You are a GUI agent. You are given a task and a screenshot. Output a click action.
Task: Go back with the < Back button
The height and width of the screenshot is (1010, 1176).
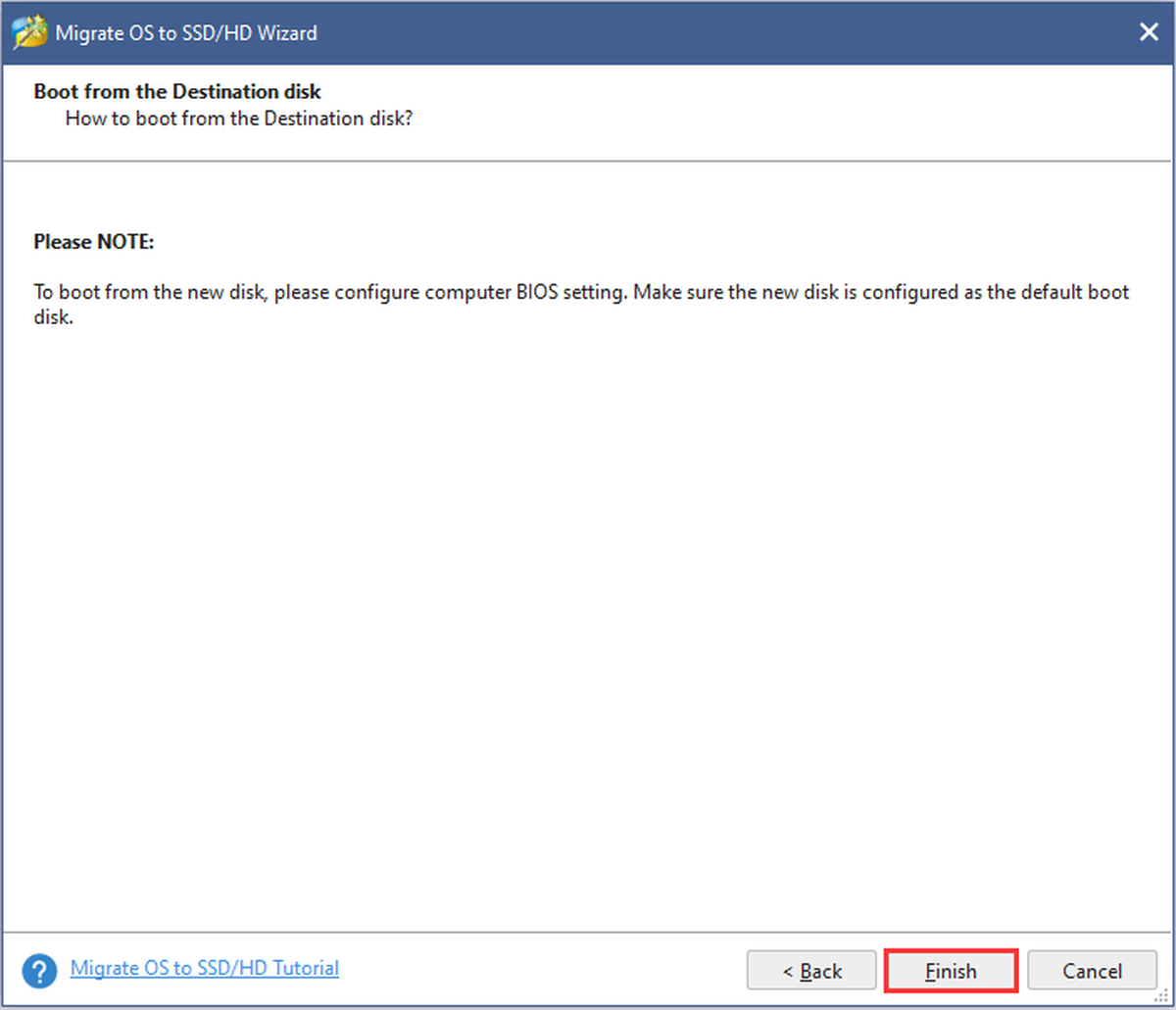[811, 971]
